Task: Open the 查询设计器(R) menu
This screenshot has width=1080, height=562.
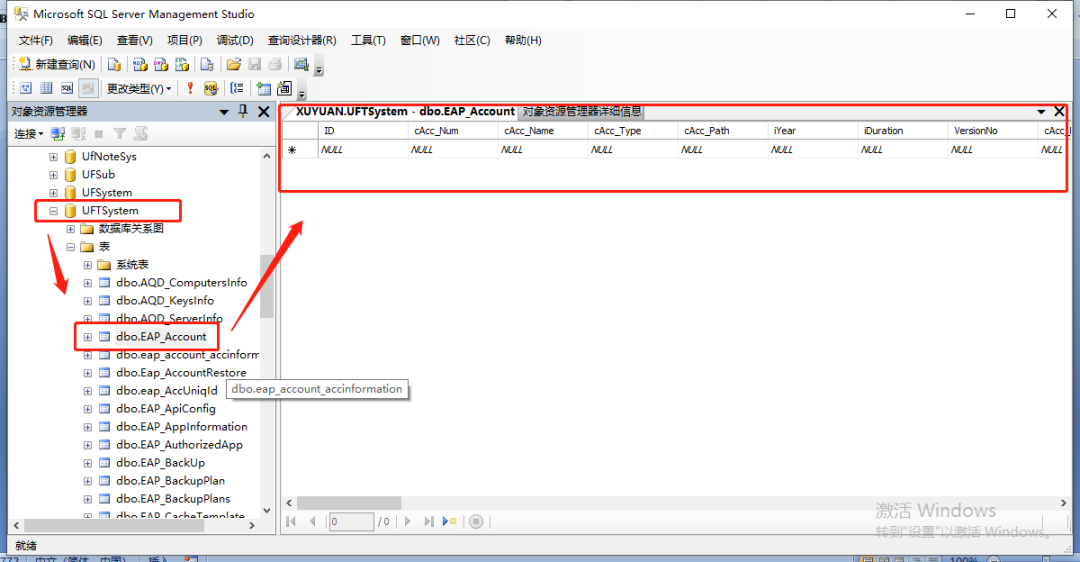Action: 302,40
